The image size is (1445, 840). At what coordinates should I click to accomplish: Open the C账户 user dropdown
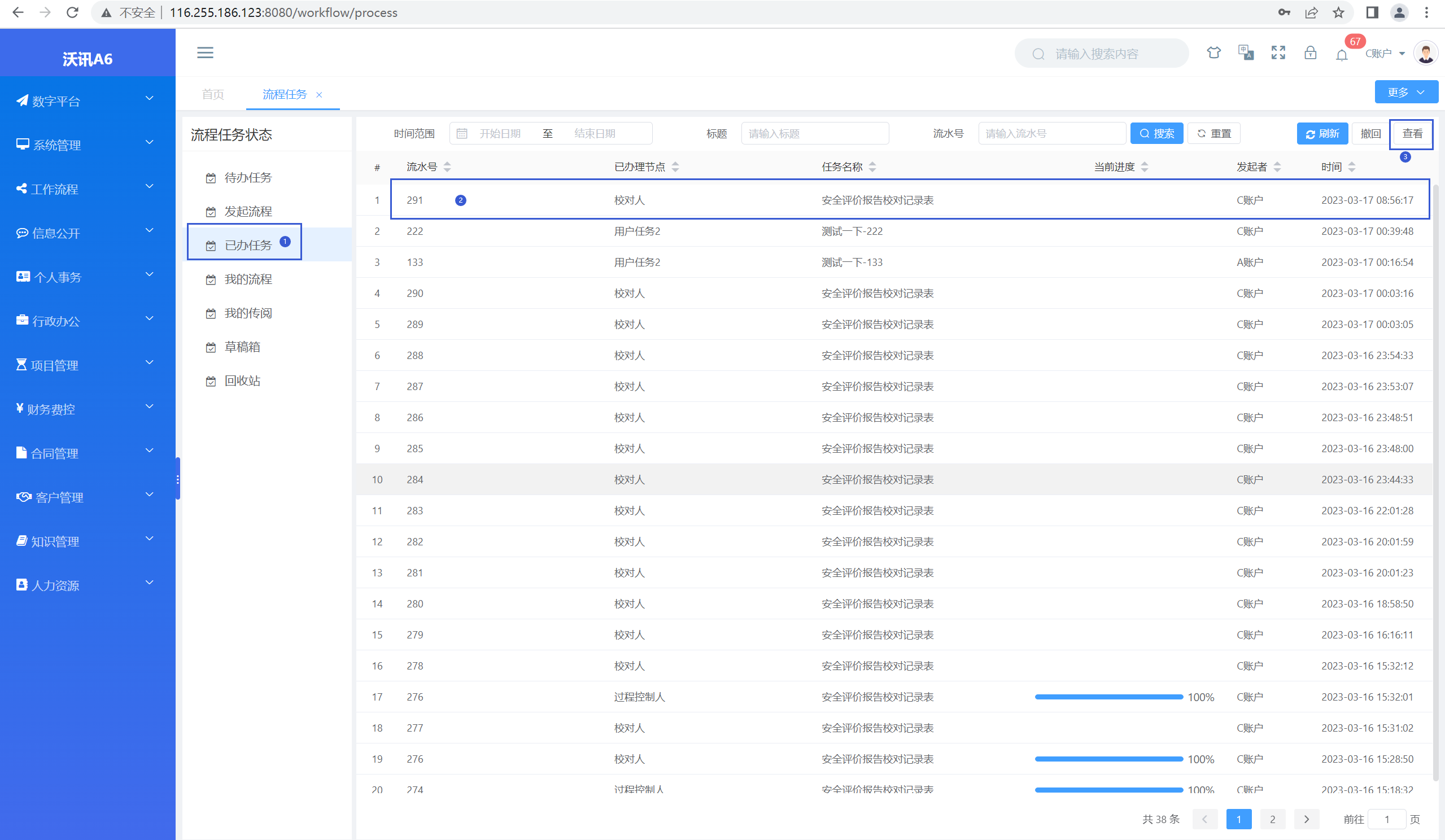coord(1385,53)
